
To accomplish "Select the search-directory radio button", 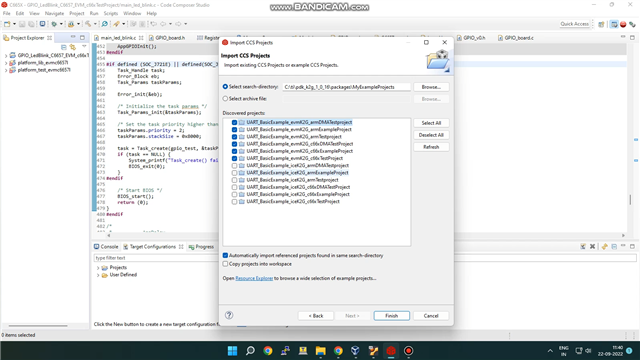I will [225, 87].
